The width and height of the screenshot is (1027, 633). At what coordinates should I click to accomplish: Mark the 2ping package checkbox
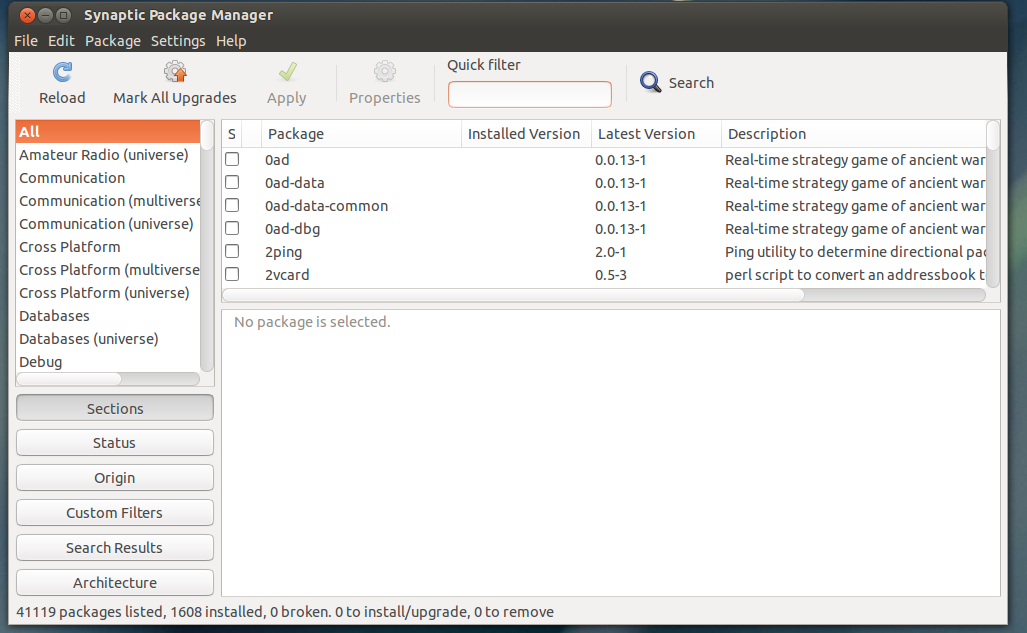pyautogui.click(x=232, y=252)
